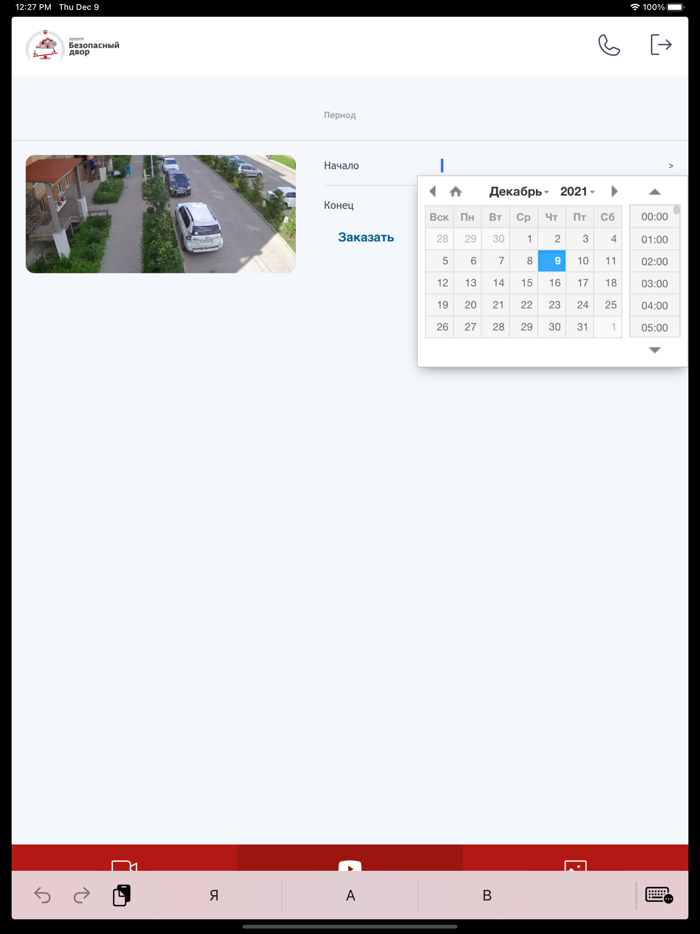The image size is (700, 934).
Task: Jump to today with home icon
Action: click(456, 191)
